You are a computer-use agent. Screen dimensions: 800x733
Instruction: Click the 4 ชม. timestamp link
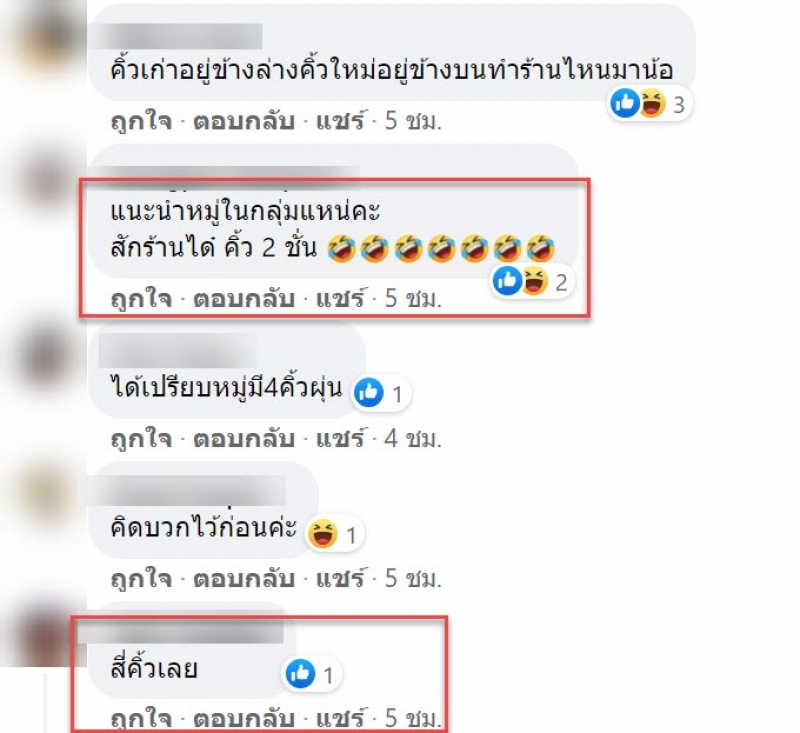[x=413, y=439]
